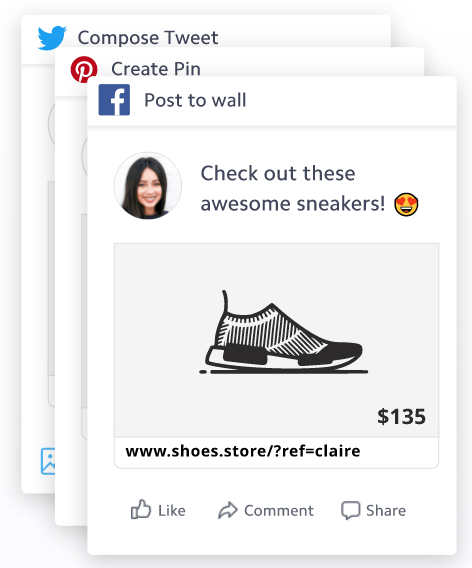Click the Facebook logo icon
The width and height of the screenshot is (472, 568).
[x=114, y=100]
